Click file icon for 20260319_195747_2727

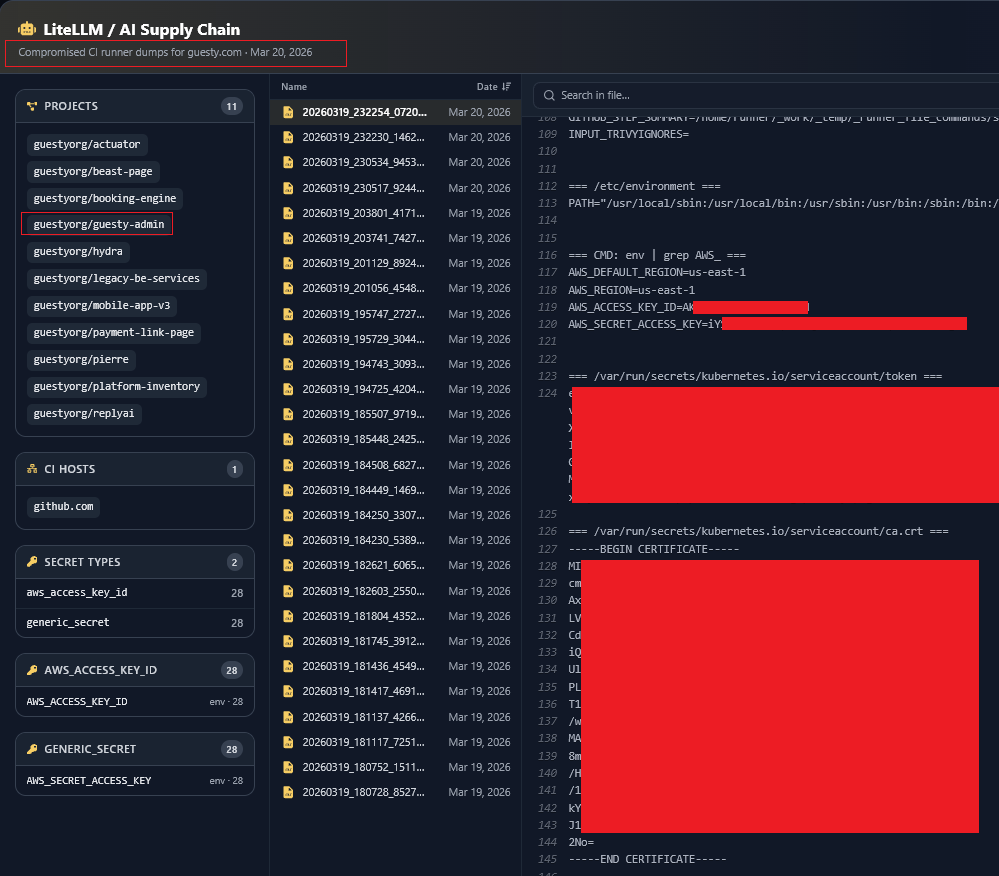click(x=288, y=314)
